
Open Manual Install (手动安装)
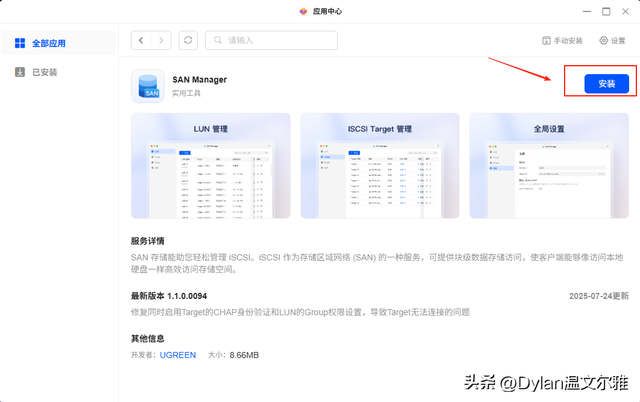click(562, 40)
